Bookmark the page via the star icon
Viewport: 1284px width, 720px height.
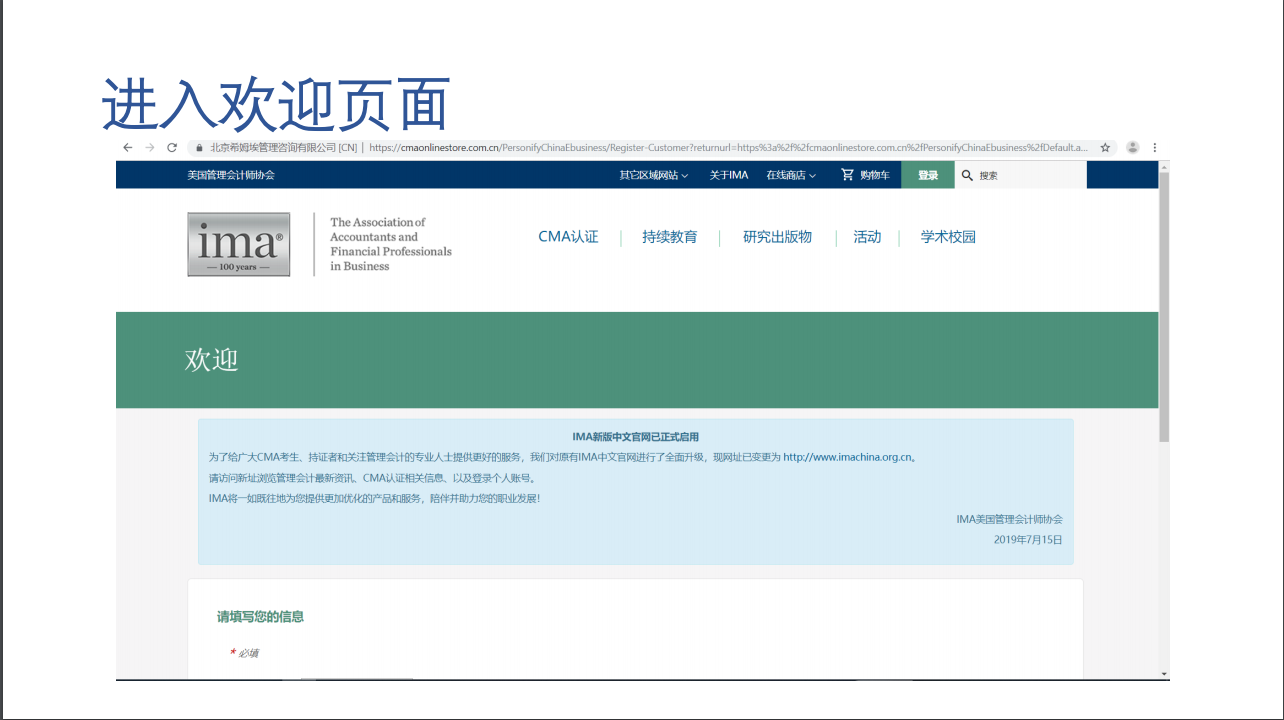(x=1104, y=146)
